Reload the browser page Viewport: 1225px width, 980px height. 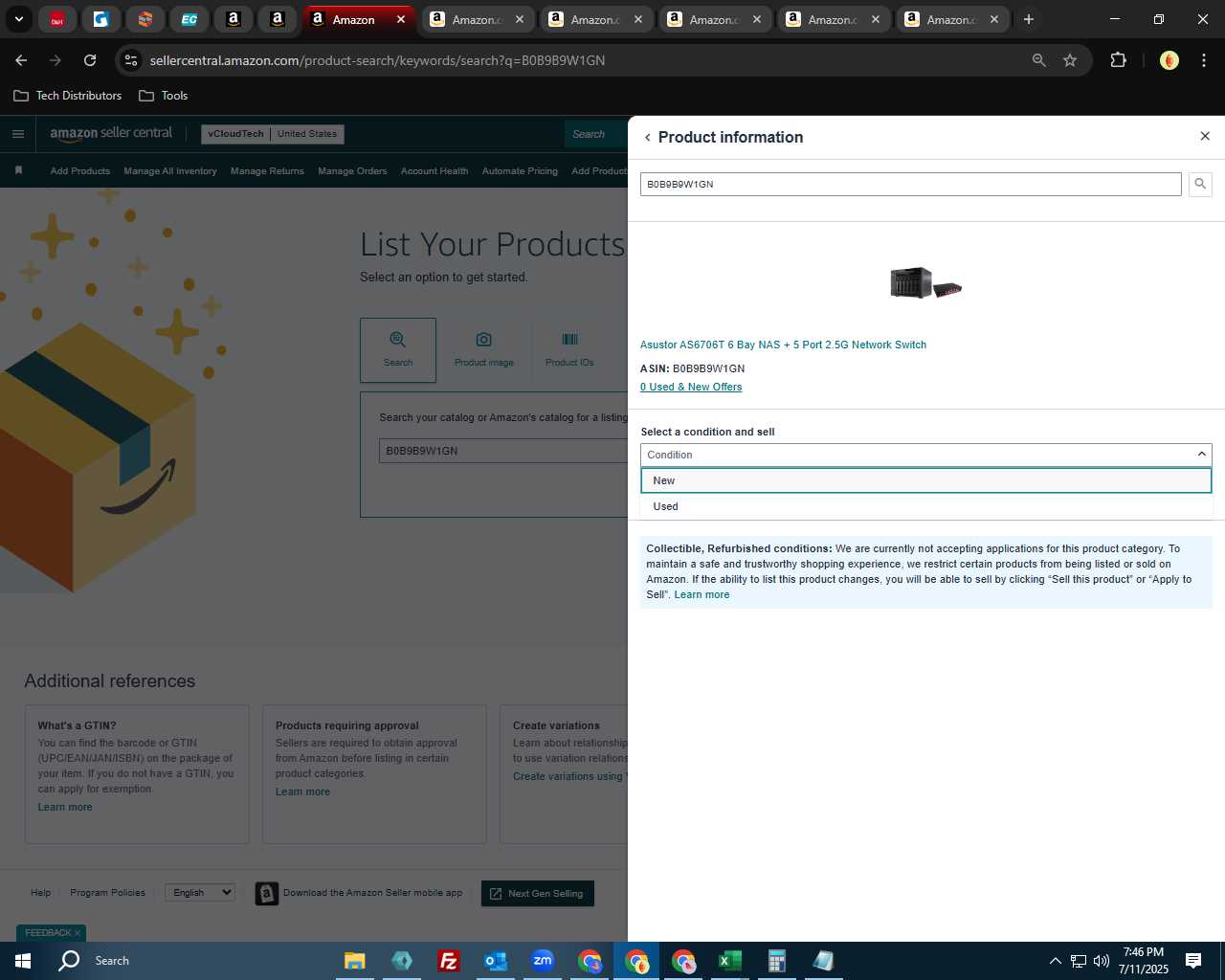coord(90,60)
